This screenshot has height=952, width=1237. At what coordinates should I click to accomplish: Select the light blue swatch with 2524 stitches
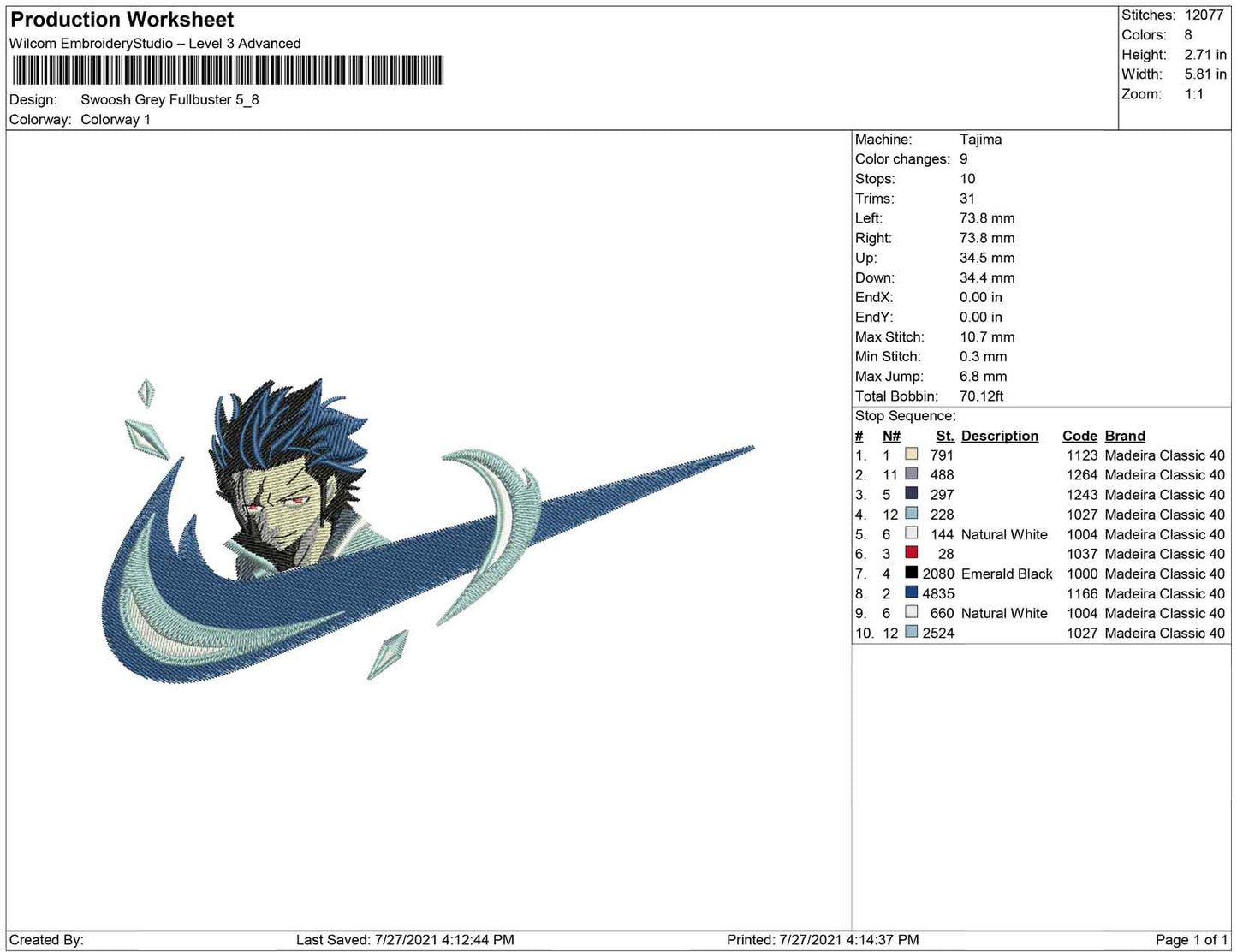coord(911,632)
